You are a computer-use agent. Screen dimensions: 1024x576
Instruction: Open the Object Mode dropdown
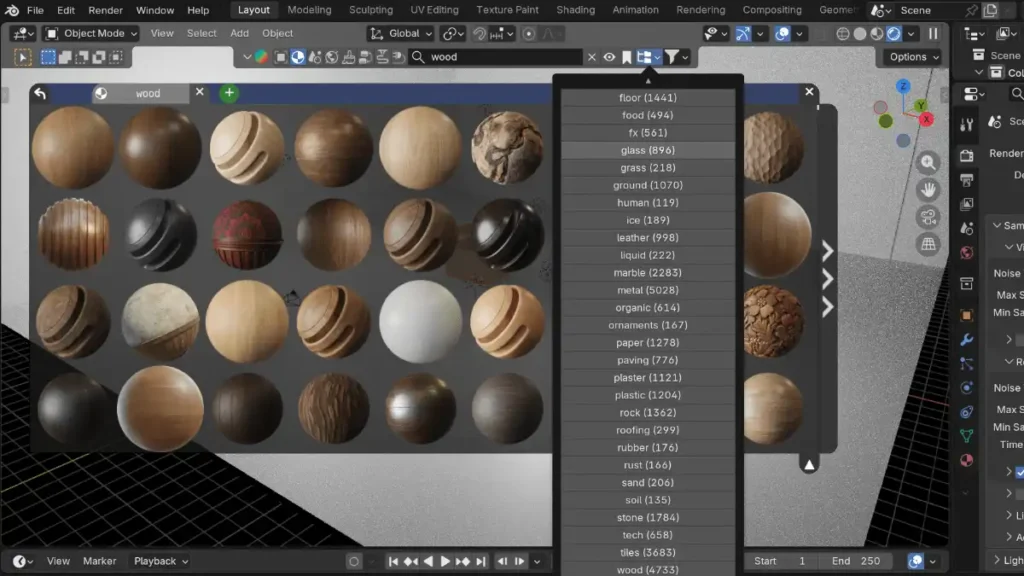[91, 33]
